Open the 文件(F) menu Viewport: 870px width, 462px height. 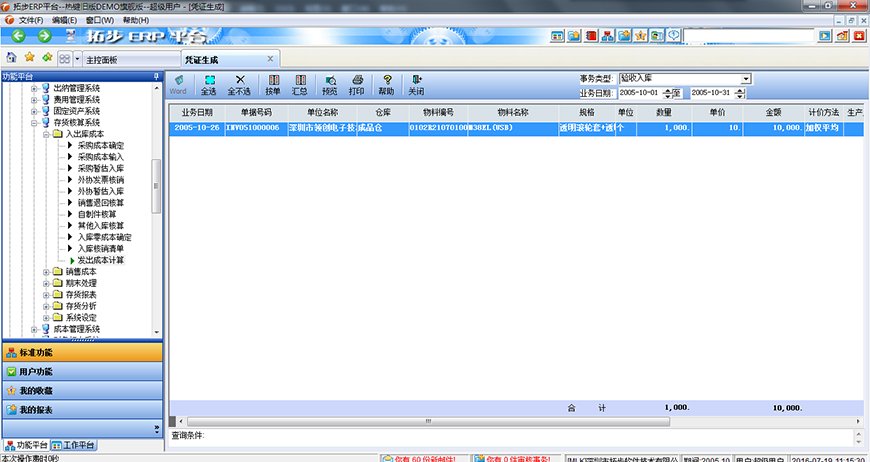[32, 20]
